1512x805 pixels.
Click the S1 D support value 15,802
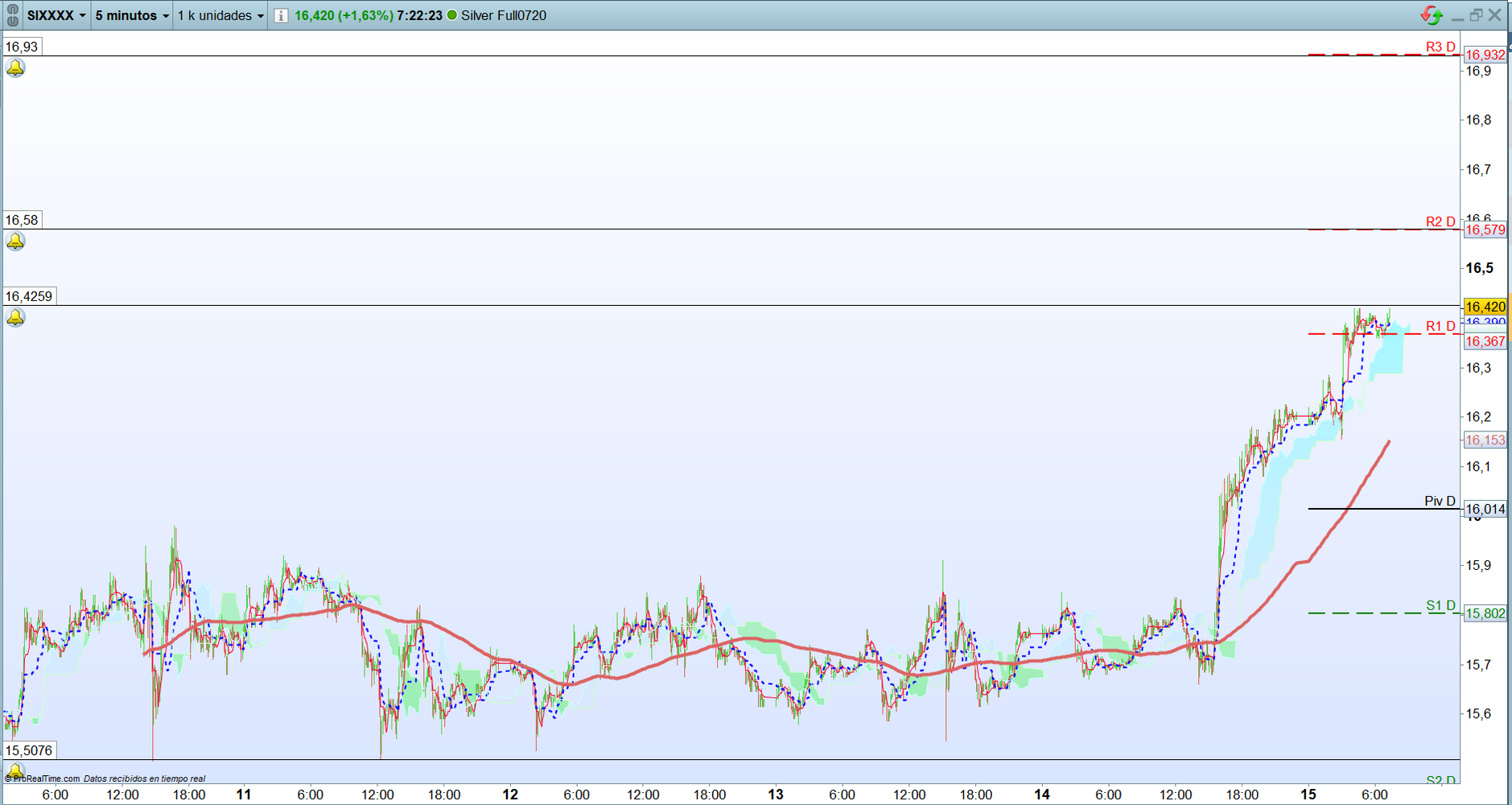[1485, 613]
